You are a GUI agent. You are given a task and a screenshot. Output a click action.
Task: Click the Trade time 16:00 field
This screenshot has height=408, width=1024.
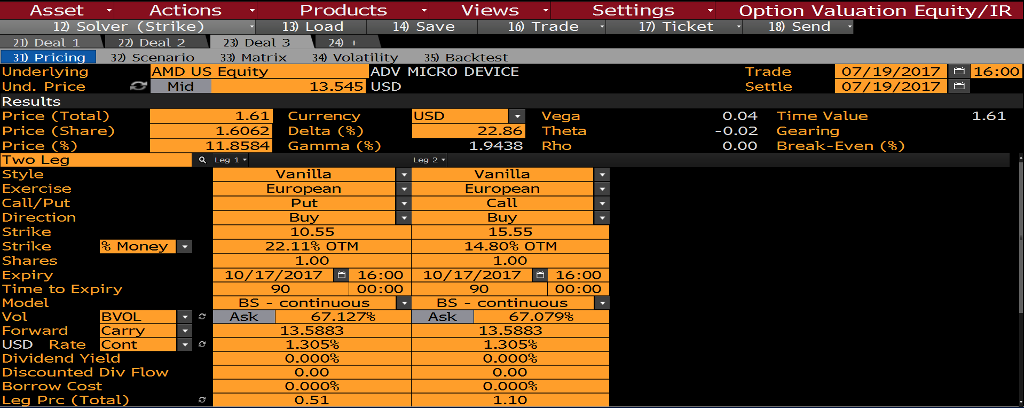click(x=997, y=72)
